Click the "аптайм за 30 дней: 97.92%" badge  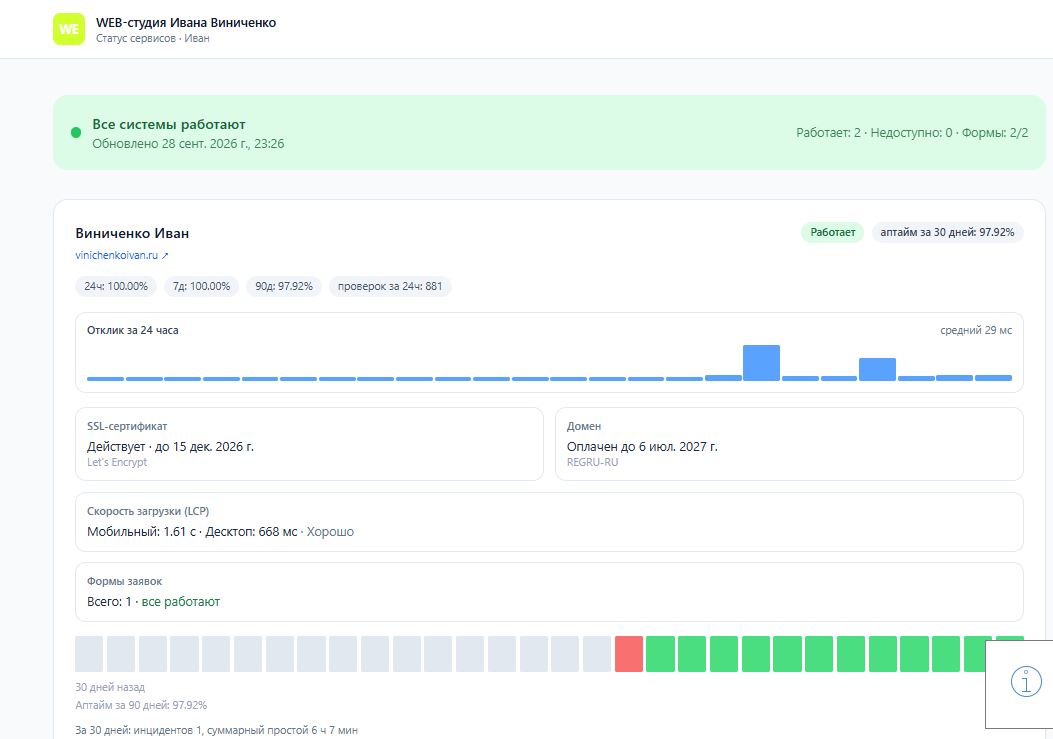pyautogui.click(x=948, y=232)
